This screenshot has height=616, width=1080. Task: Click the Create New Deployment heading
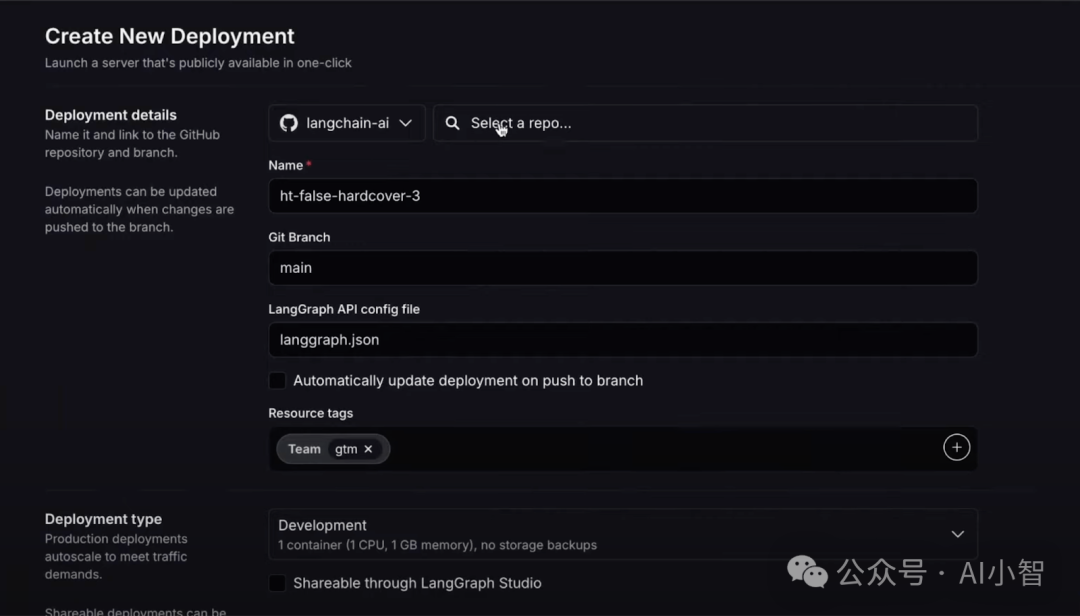(x=169, y=36)
